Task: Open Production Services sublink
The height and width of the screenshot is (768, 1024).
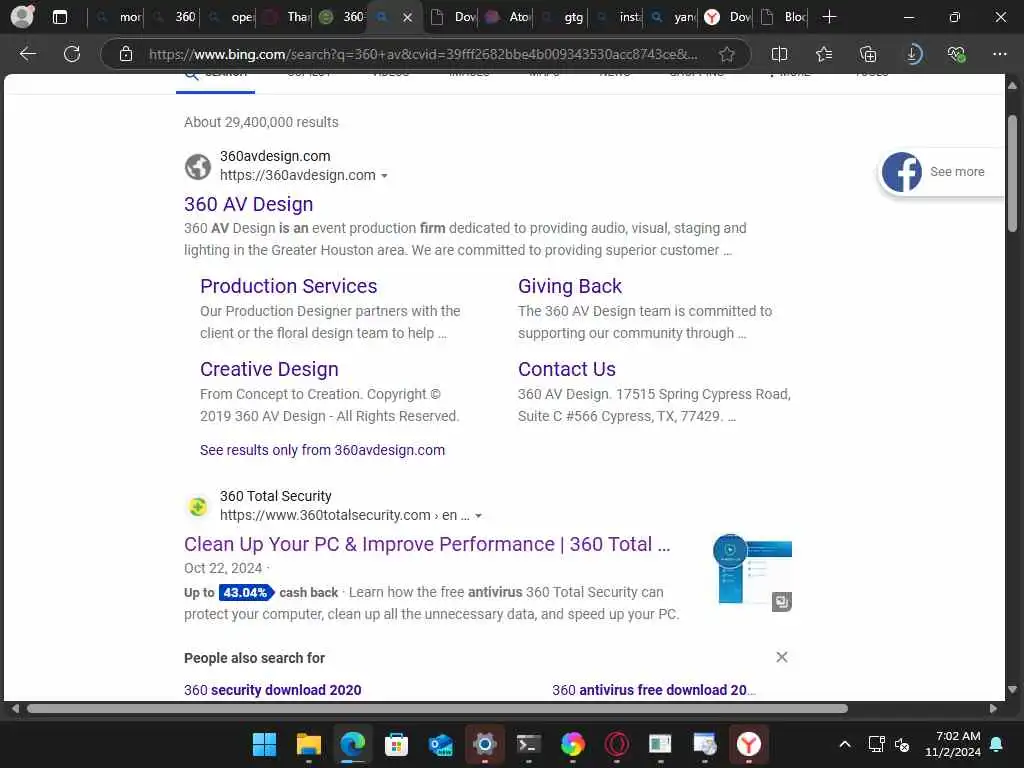Action: [x=288, y=286]
